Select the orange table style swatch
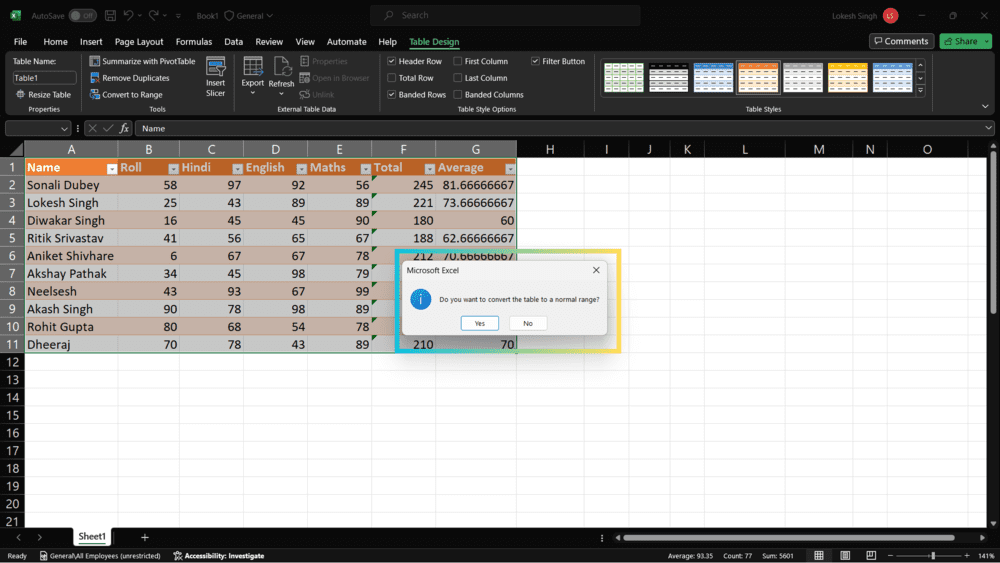 tap(758, 77)
